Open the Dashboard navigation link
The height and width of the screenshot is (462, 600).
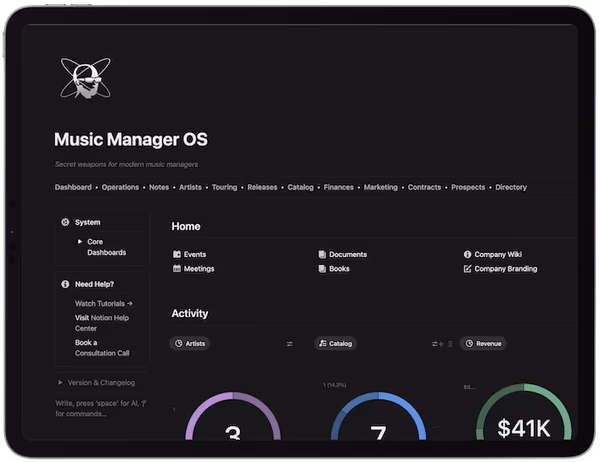pyautogui.click(x=73, y=187)
